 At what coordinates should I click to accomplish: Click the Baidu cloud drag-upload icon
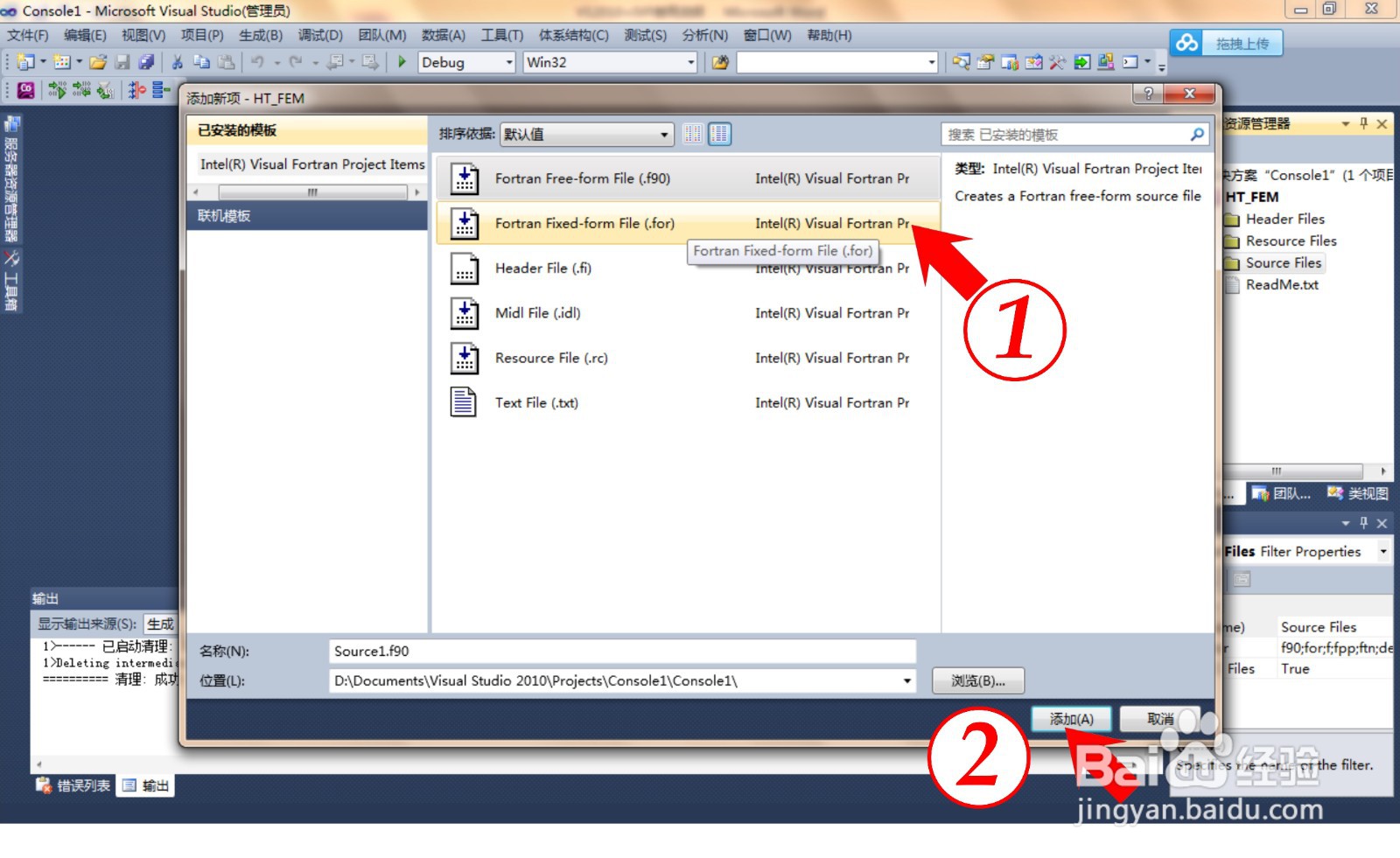[1187, 43]
